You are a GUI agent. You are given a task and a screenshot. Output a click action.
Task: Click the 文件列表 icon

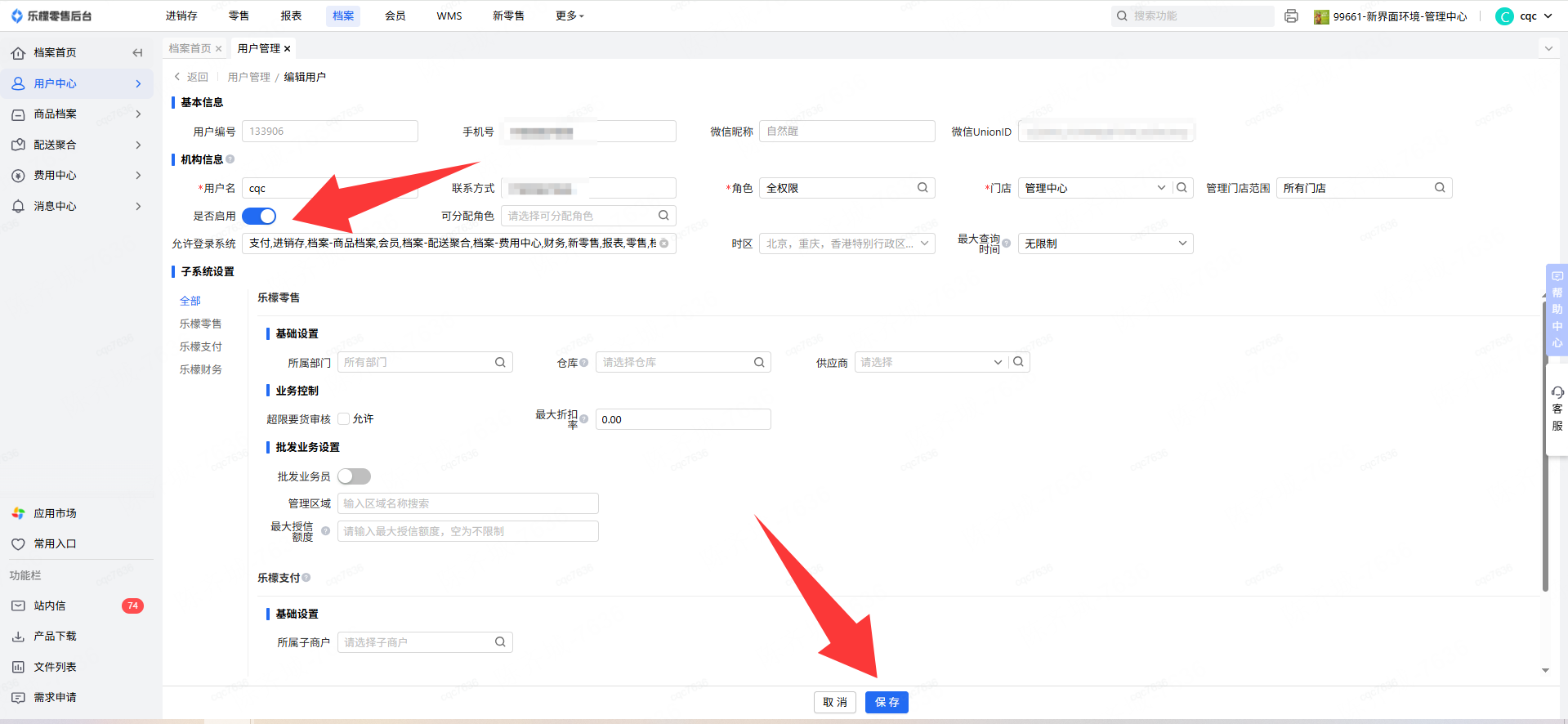[18, 667]
